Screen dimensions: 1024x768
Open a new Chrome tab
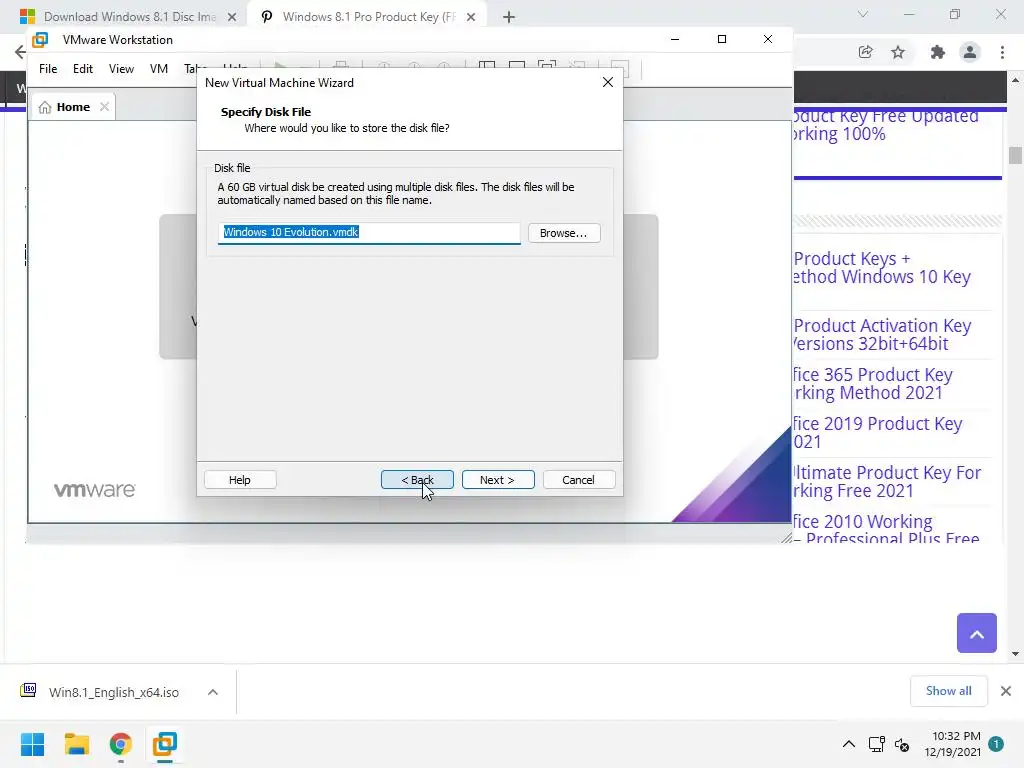pos(509,17)
